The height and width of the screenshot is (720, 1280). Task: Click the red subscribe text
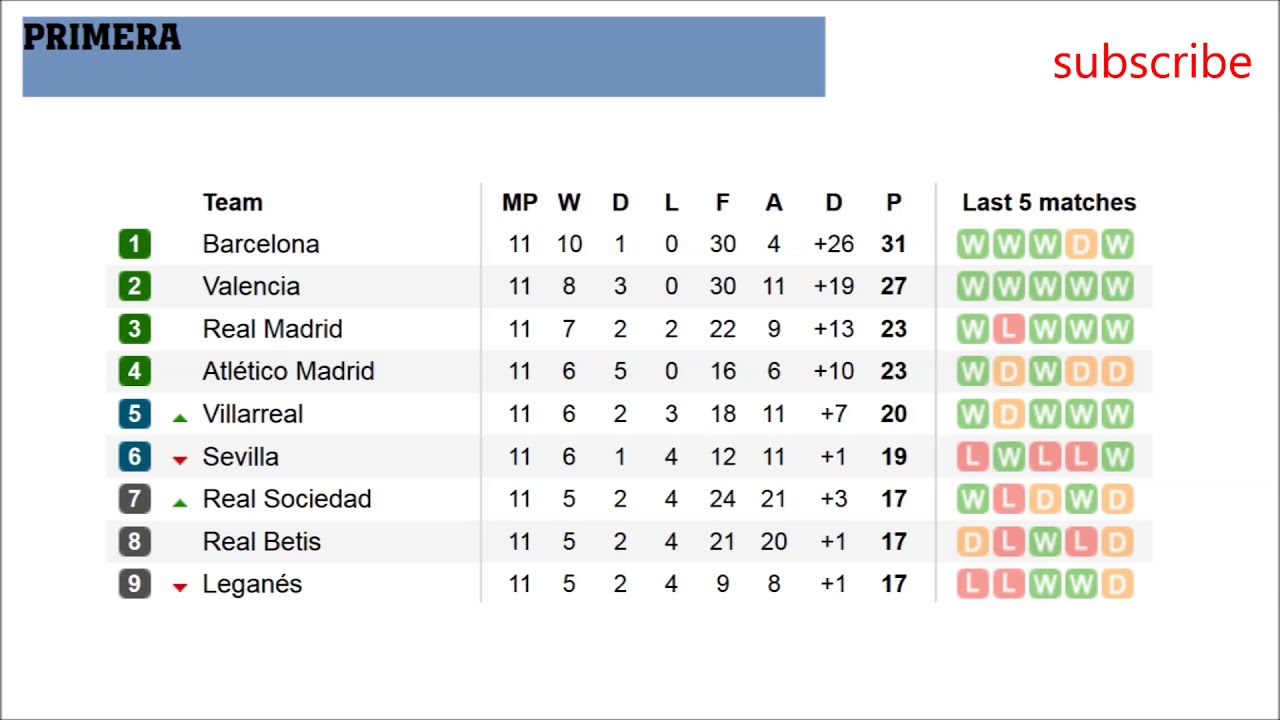(1152, 62)
